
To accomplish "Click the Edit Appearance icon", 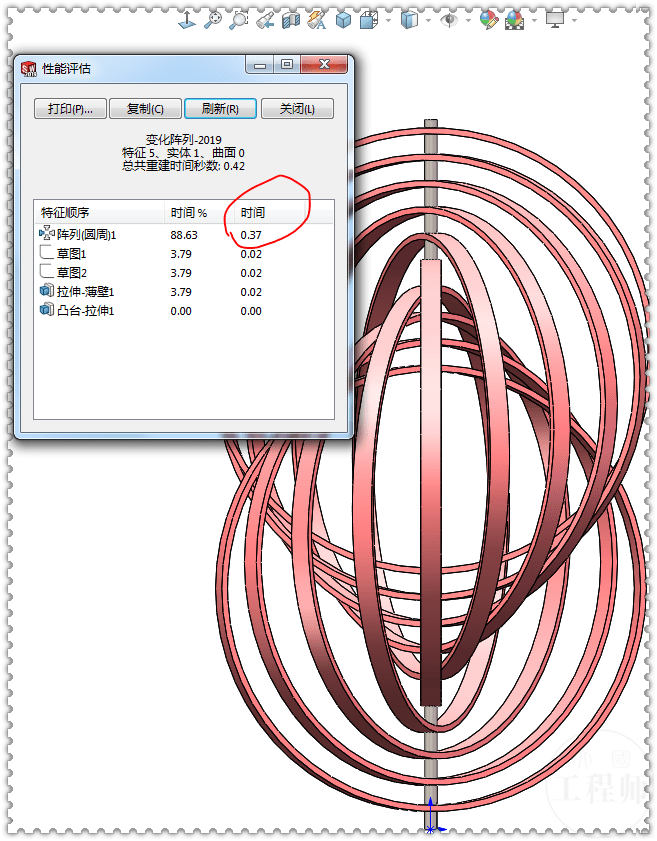I will tap(489, 20).
